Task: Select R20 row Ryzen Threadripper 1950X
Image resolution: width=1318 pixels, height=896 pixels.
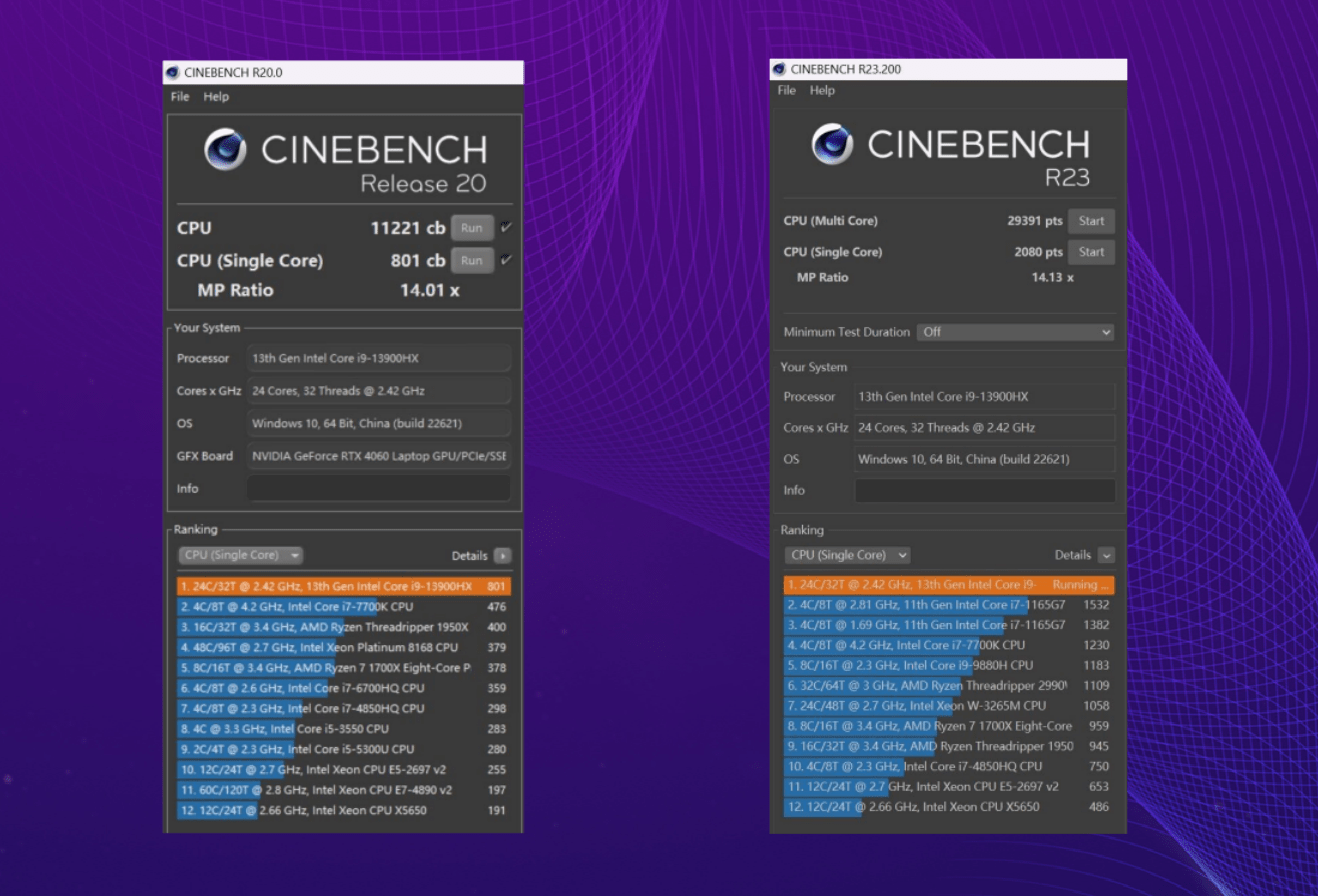Action: (344, 627)
